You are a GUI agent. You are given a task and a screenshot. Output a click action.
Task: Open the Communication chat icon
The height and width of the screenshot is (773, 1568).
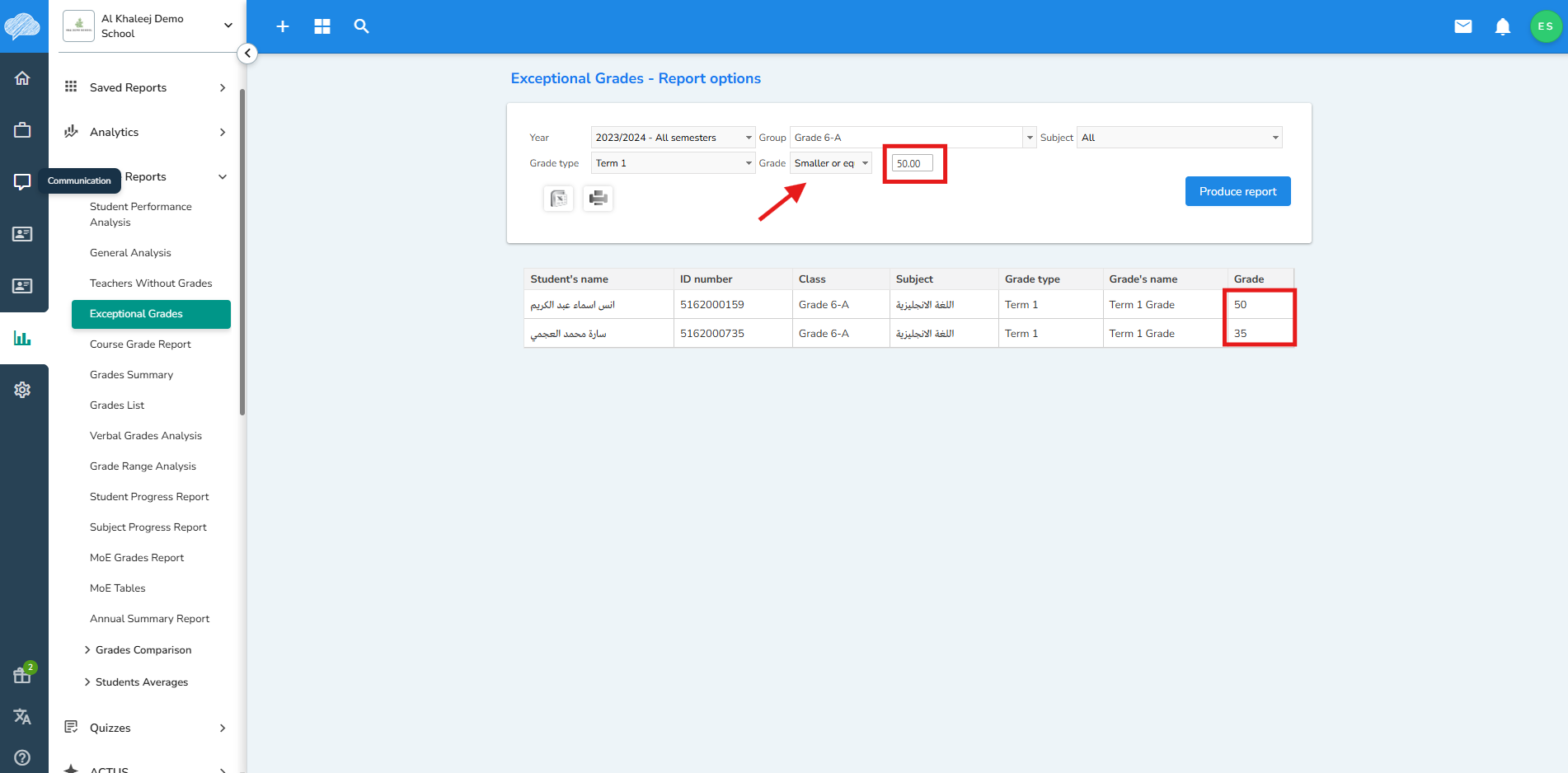(x=22, y=181)
